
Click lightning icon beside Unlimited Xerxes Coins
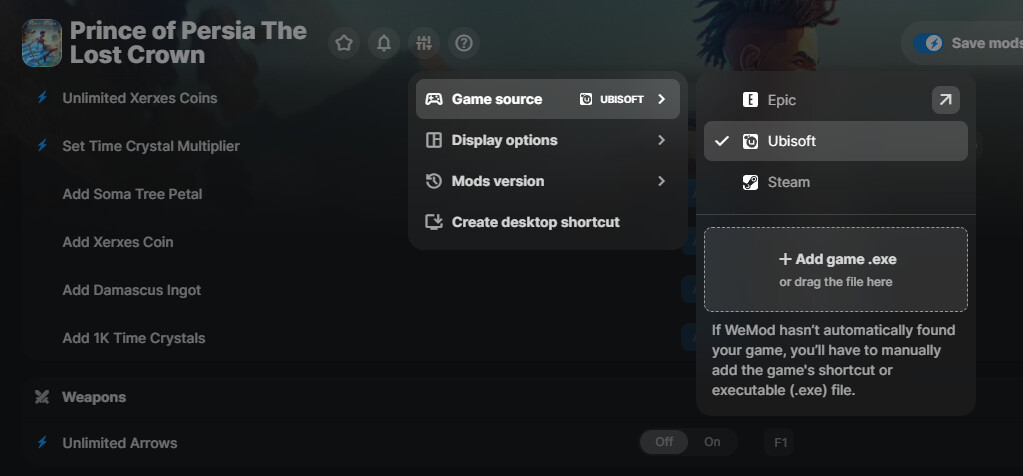[42, 98]
